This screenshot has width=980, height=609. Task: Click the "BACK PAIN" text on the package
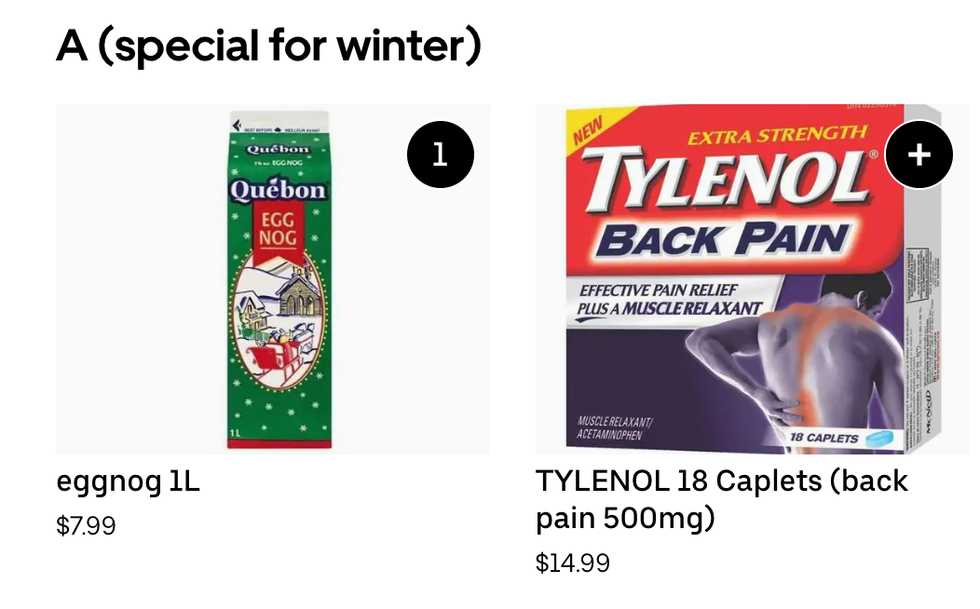723,239
